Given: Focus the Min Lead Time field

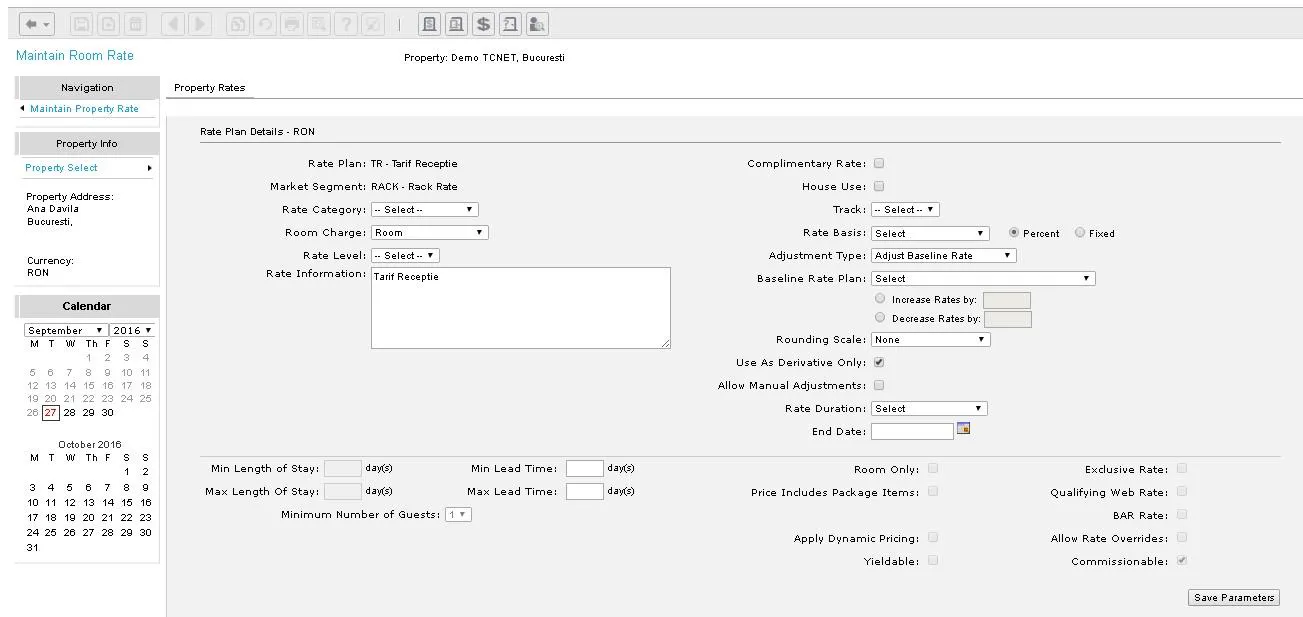Looking at the screenshot, I should click(x=585, y=468).
